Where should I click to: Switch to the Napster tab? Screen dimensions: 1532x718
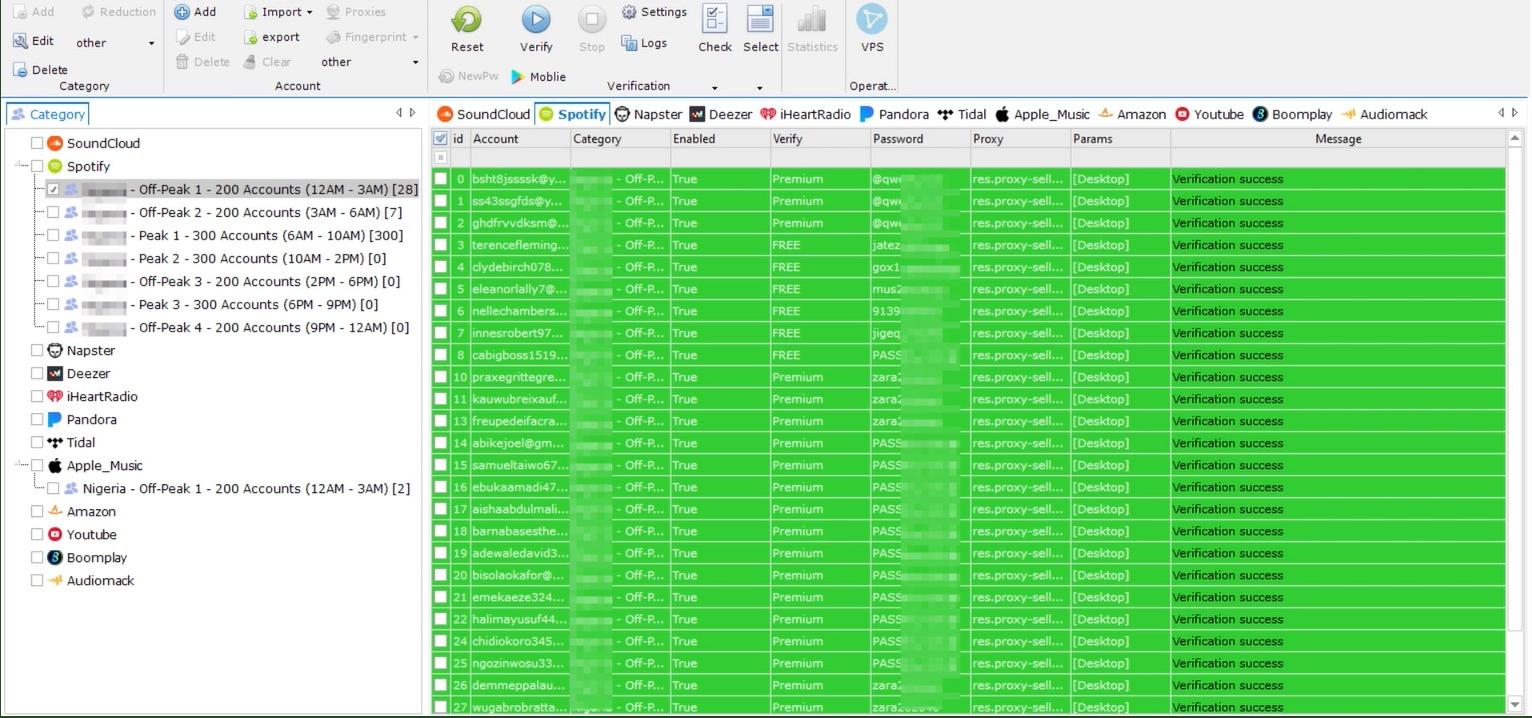(648, 114)
